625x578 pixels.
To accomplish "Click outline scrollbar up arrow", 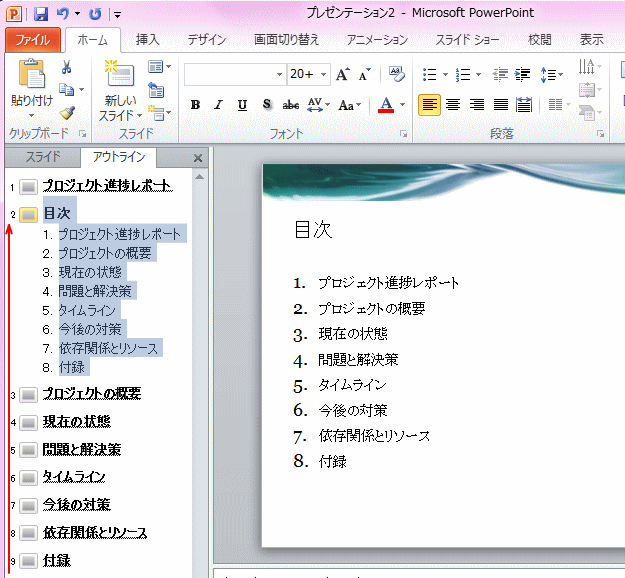I will (199, 177).
